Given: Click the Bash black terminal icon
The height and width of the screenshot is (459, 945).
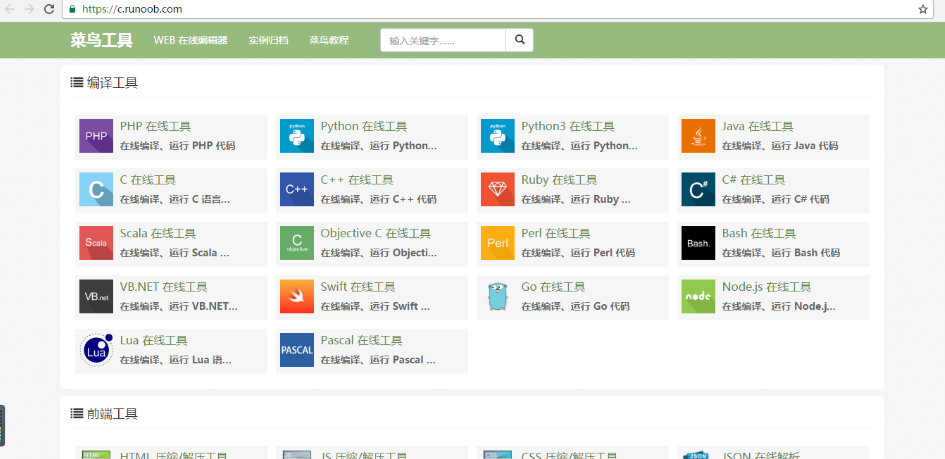Looking at the screenshot, I should pos(698,243).
